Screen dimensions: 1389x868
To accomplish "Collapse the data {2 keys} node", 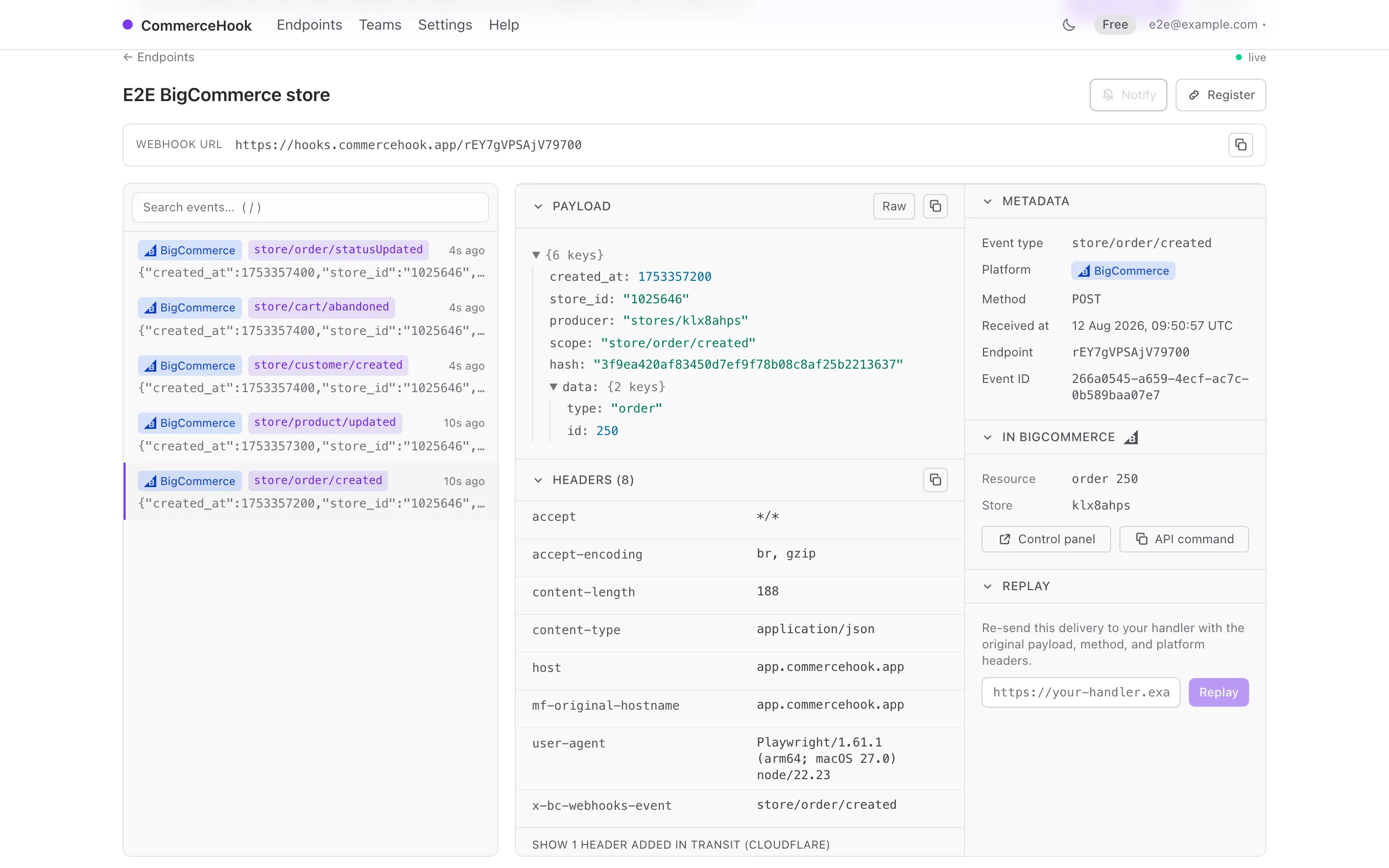I will pyautogui.click(x=554, y=387).
